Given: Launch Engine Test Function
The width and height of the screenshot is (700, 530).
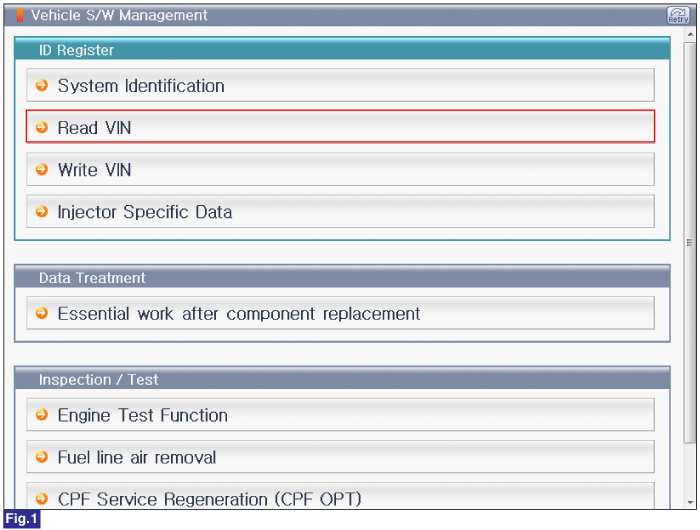Looking at the screenshot, I should click(x=340, y=415).
